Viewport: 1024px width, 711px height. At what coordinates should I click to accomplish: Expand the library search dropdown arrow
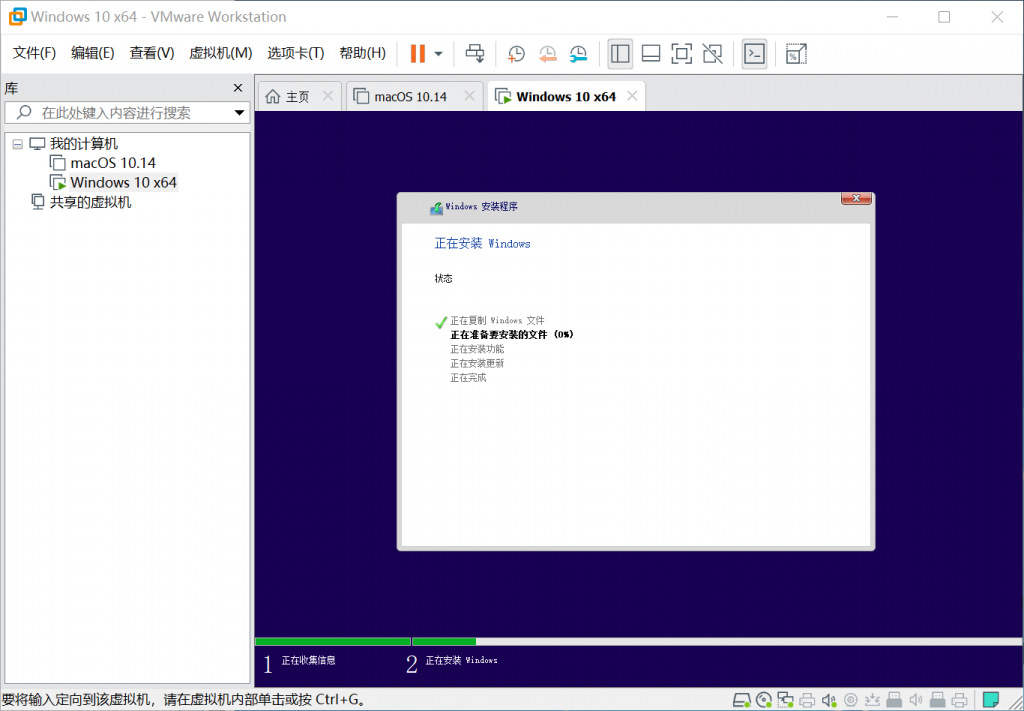240,113
